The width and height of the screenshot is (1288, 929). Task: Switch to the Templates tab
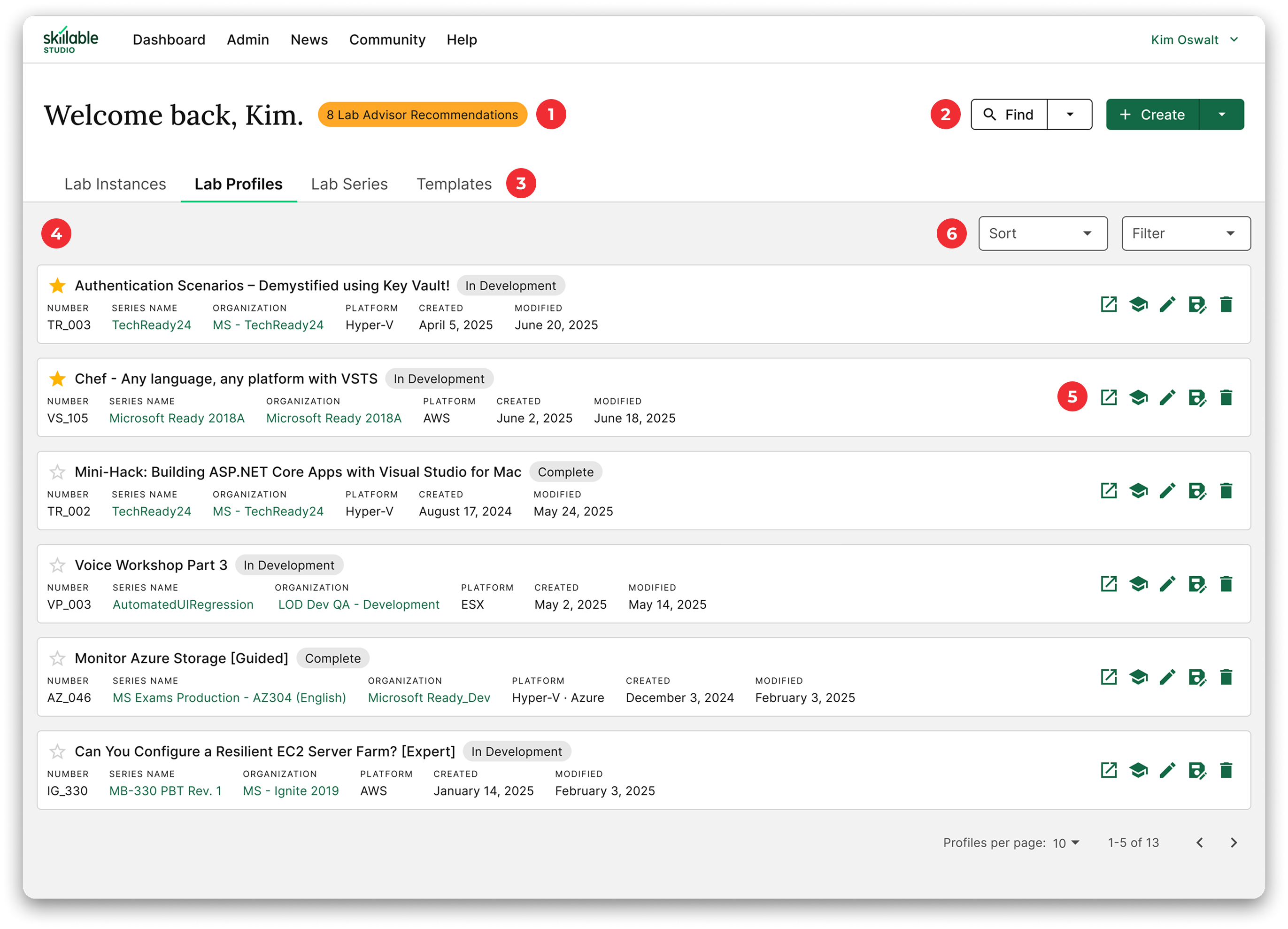454,184
